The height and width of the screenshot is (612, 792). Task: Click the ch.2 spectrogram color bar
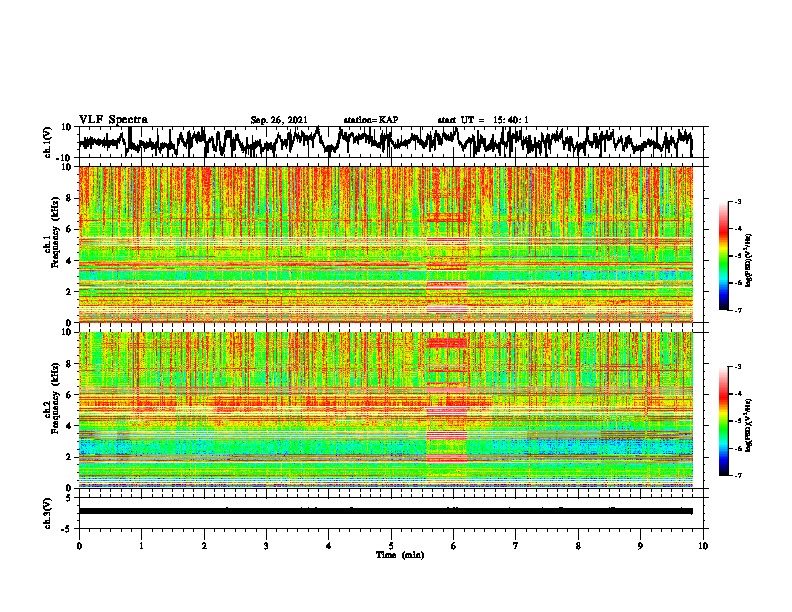click(x=724, y=421)
